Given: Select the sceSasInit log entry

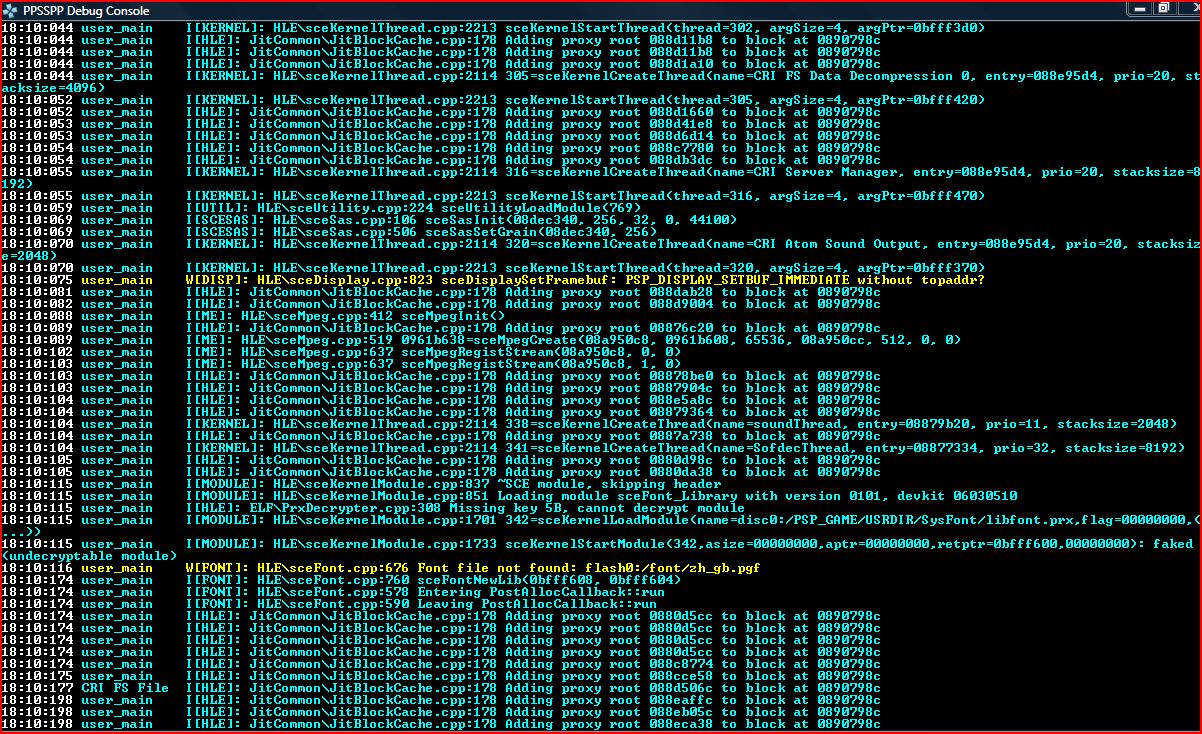Looking at the screenshot, I should 461,220.
